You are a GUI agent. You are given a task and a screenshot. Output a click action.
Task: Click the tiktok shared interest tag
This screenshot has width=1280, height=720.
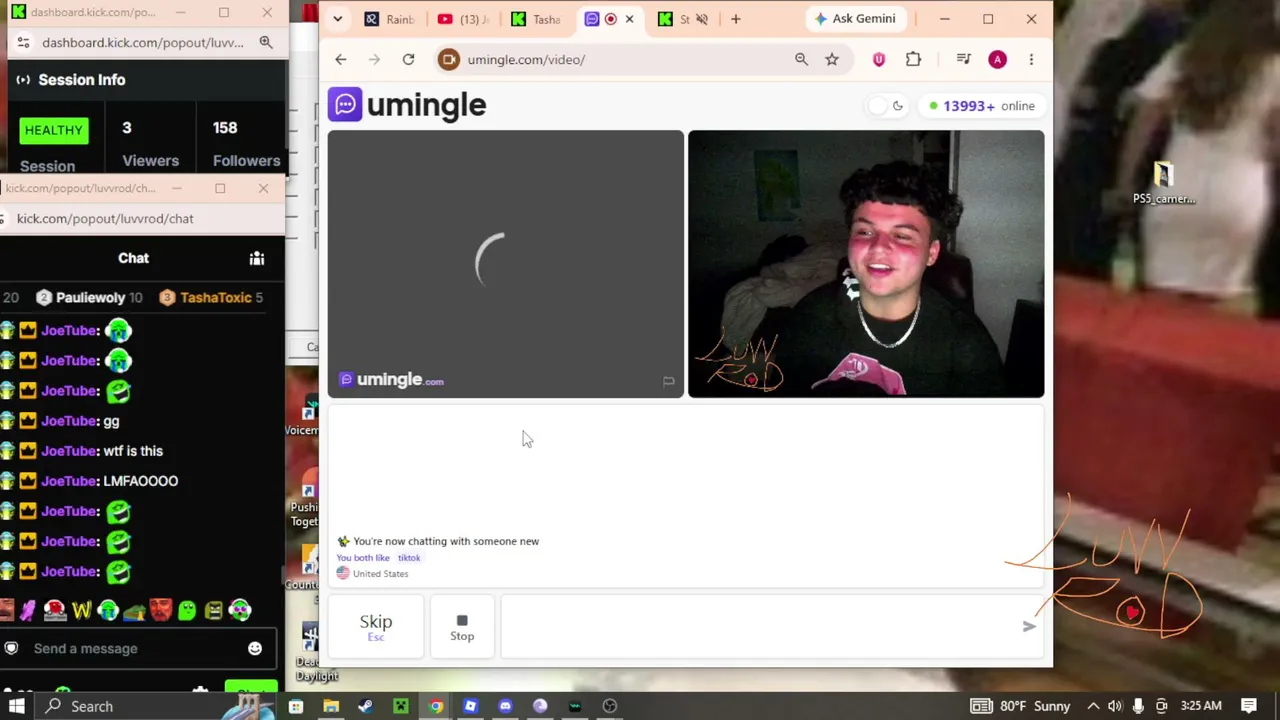click(409, 558)
